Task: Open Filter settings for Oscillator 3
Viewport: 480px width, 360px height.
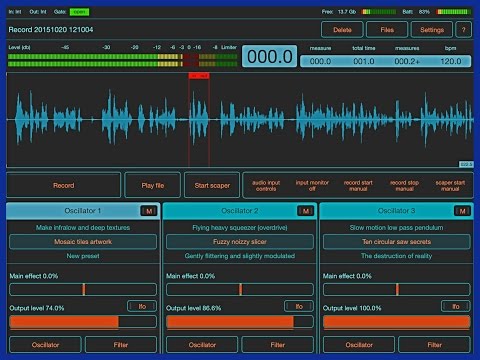Action: pyautogui.click(x=434, y=345)
